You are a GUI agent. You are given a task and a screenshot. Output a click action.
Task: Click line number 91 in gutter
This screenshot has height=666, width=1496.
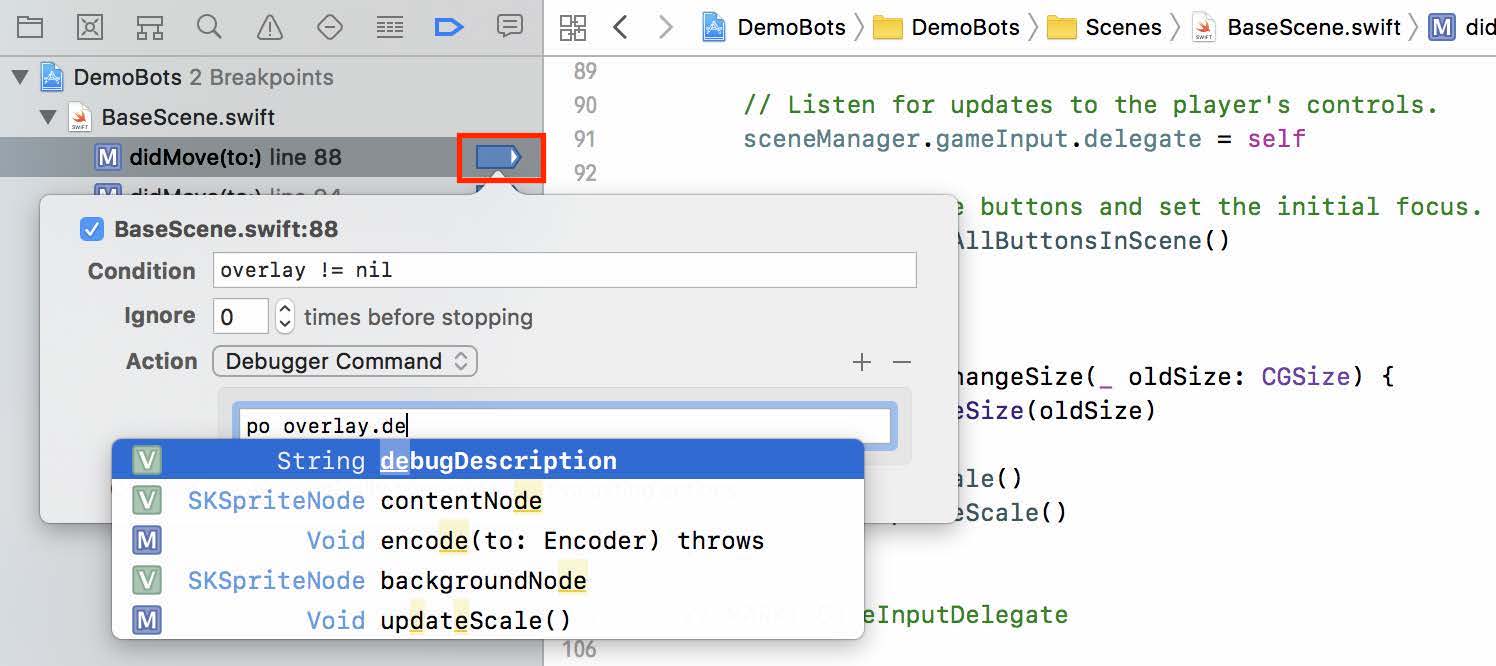point(585,139)
